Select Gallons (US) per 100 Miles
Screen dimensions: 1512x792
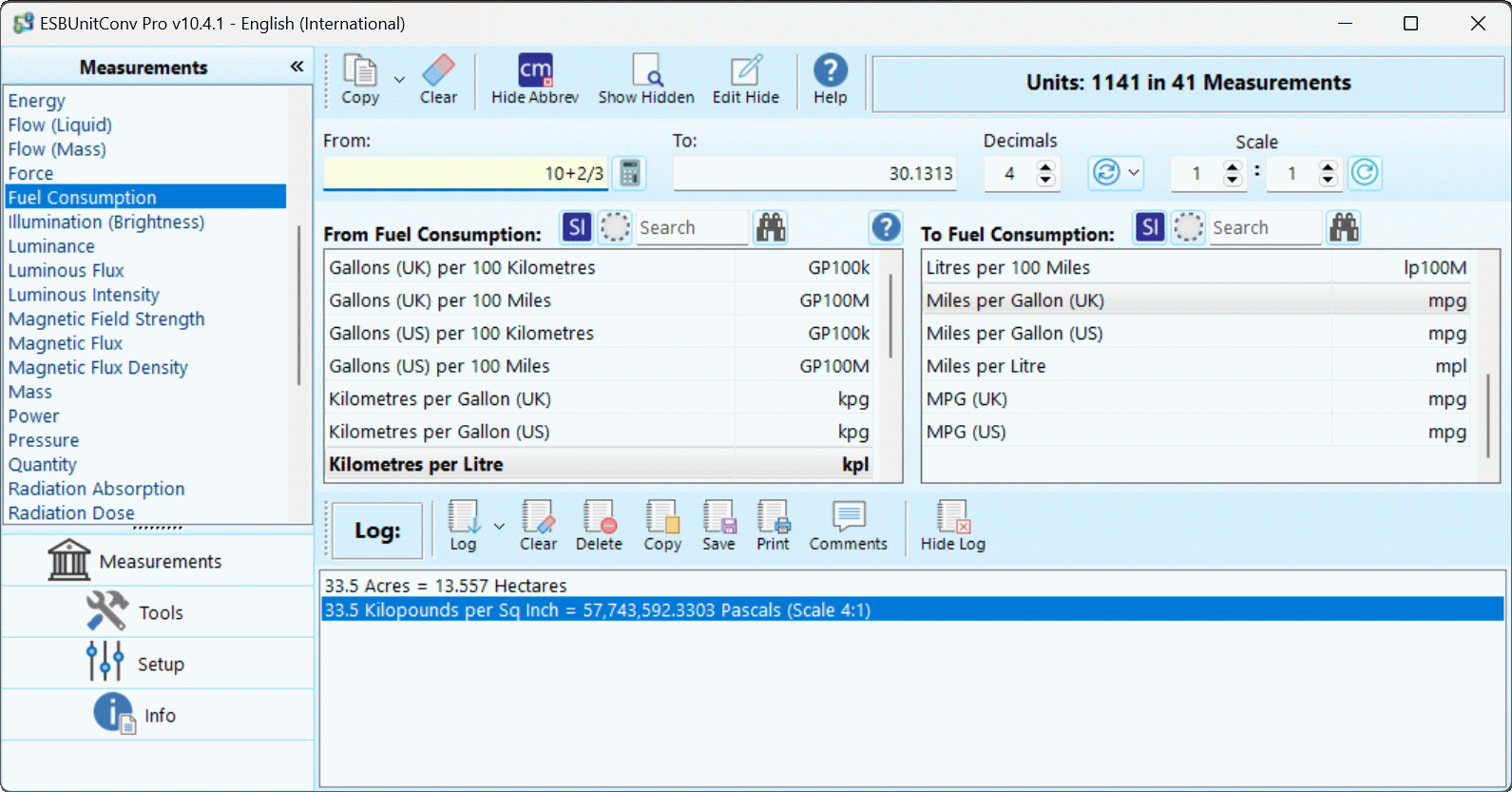pos(600,366)
